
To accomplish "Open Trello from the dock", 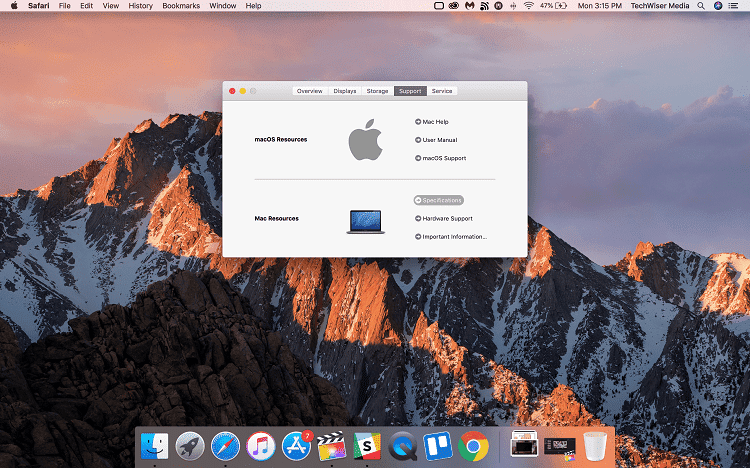I will 438,446.
